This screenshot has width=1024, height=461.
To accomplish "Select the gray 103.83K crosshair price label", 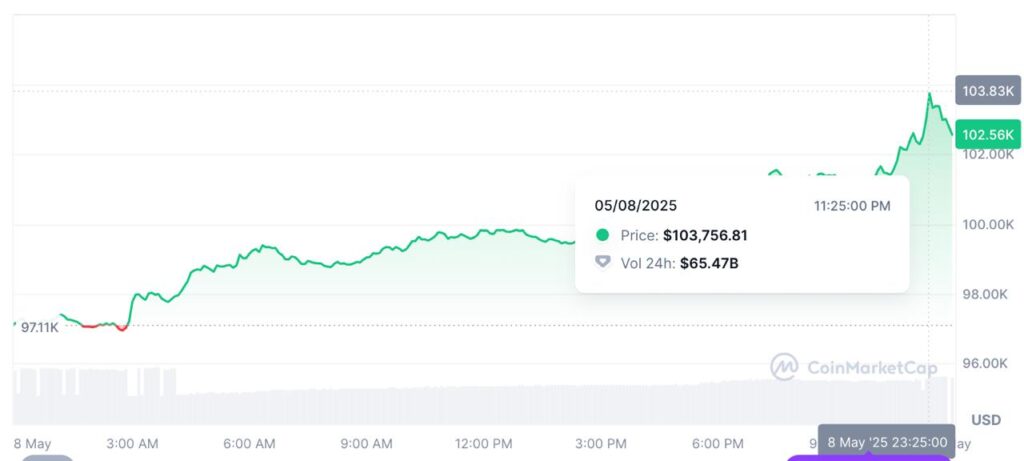I will pos(987,91).
